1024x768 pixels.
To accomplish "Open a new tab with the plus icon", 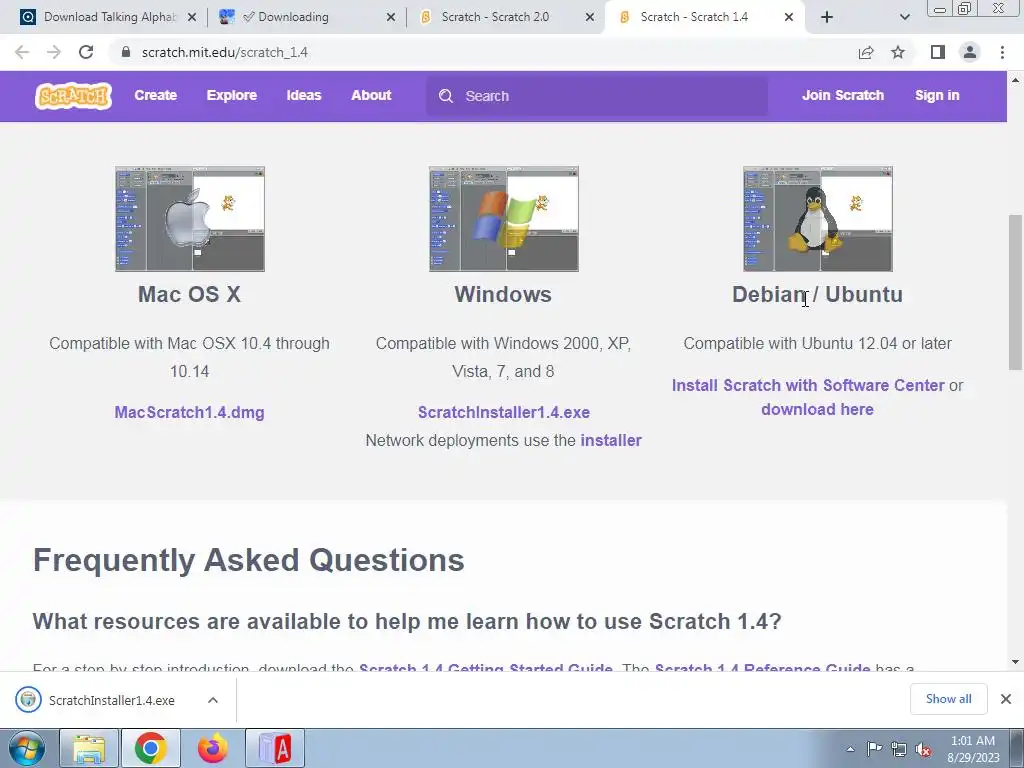I will [x=827, y=17].
